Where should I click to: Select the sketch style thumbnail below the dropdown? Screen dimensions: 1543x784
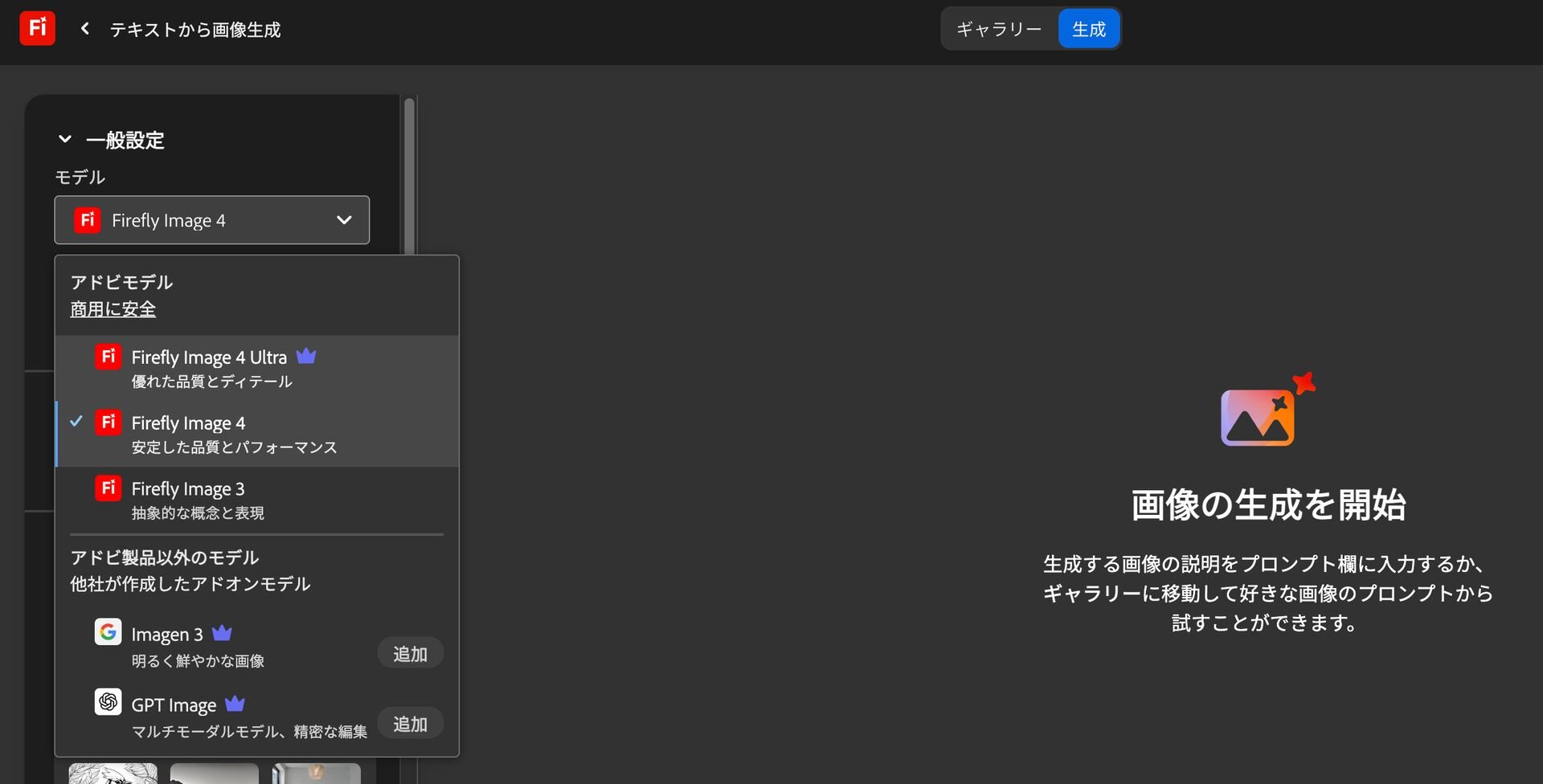click(x=113, y=774)
